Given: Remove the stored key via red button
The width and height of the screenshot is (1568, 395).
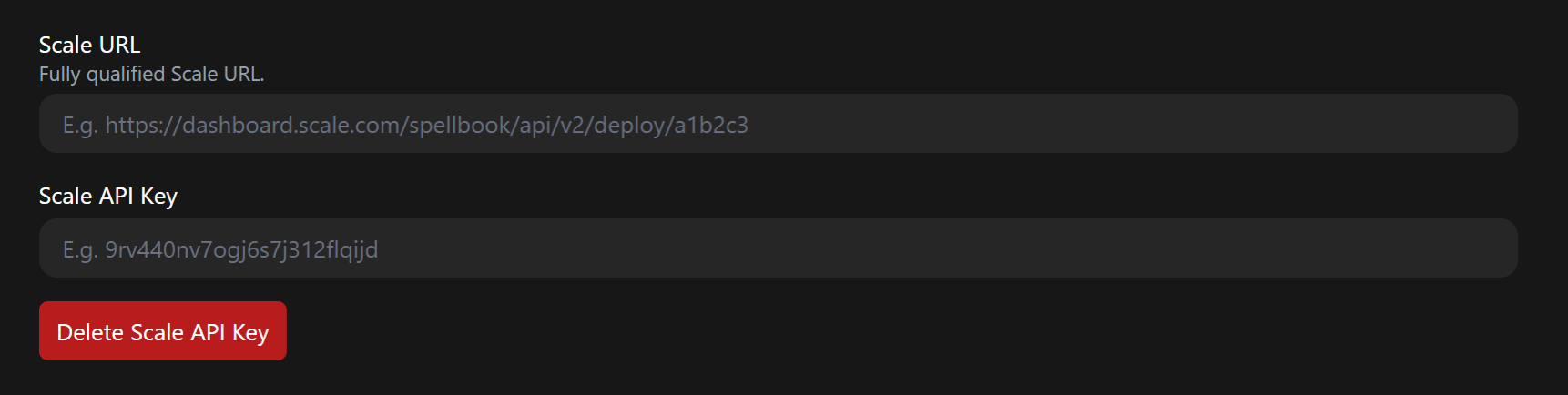Looking at the screenshot, I should pos(163,331).
